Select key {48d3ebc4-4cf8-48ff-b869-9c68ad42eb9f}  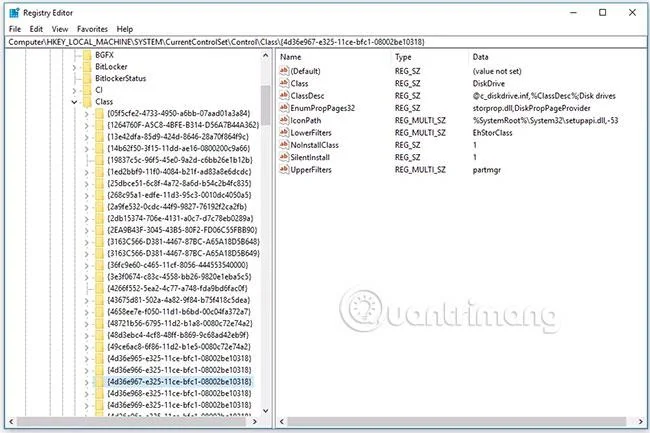coord(178,335)
